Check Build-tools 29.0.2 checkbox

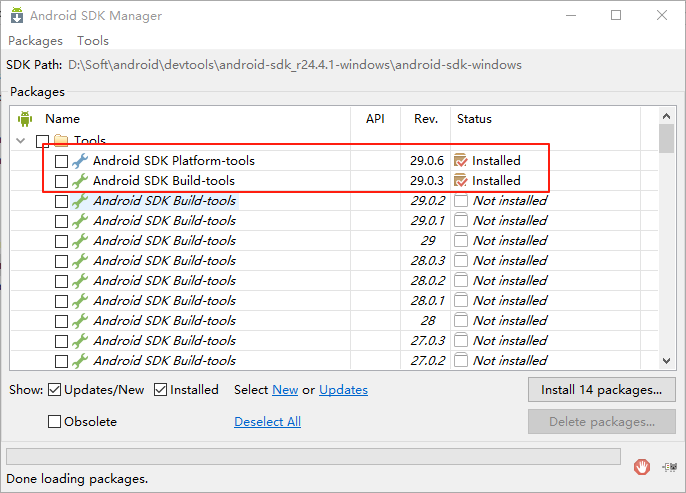click(61, 201)
